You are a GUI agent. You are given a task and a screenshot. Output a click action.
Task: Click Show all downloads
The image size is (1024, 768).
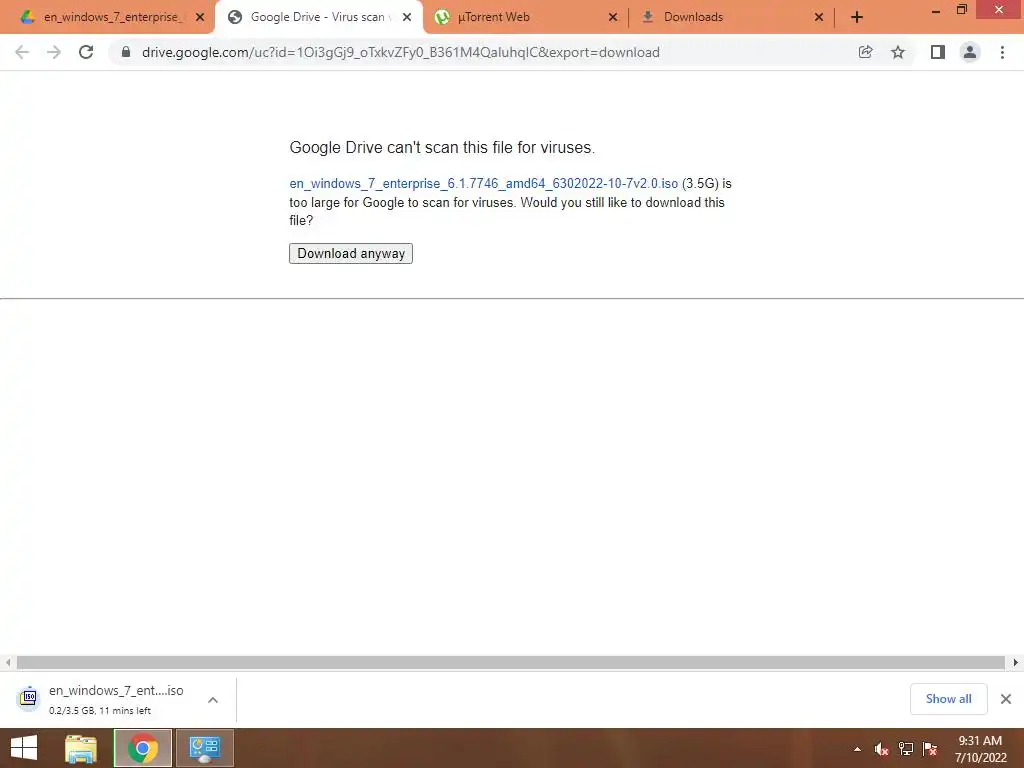click(x=948, y=699)
